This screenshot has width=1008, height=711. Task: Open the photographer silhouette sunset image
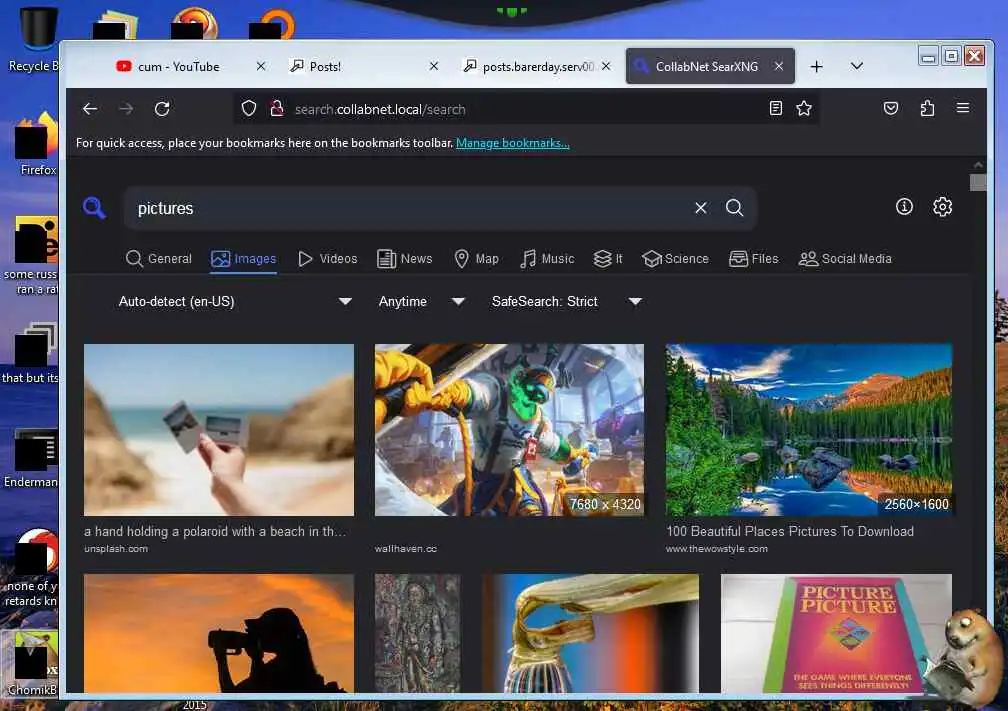coord(219,633)
